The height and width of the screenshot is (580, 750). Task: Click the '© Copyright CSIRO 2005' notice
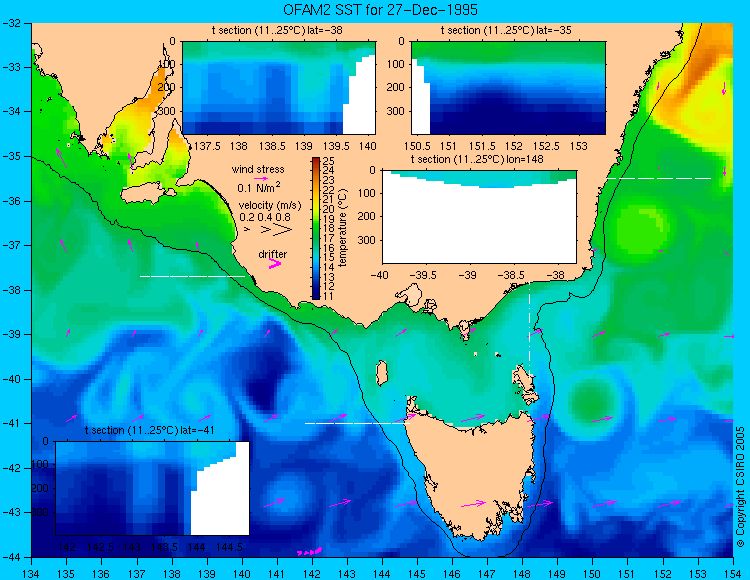pyautogui.click(x=740, y=487)
